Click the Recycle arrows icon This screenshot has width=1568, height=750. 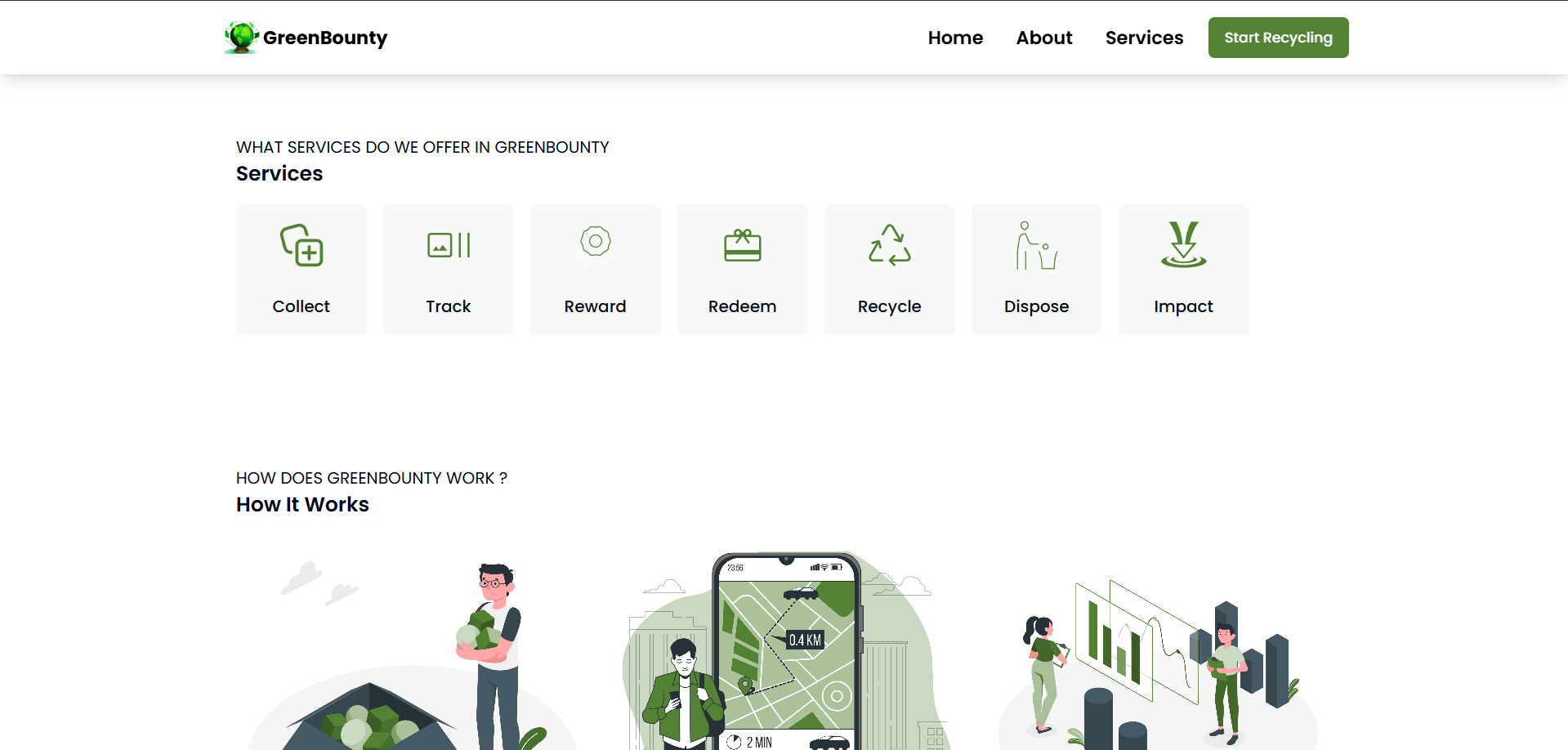(x=890, y=245)
